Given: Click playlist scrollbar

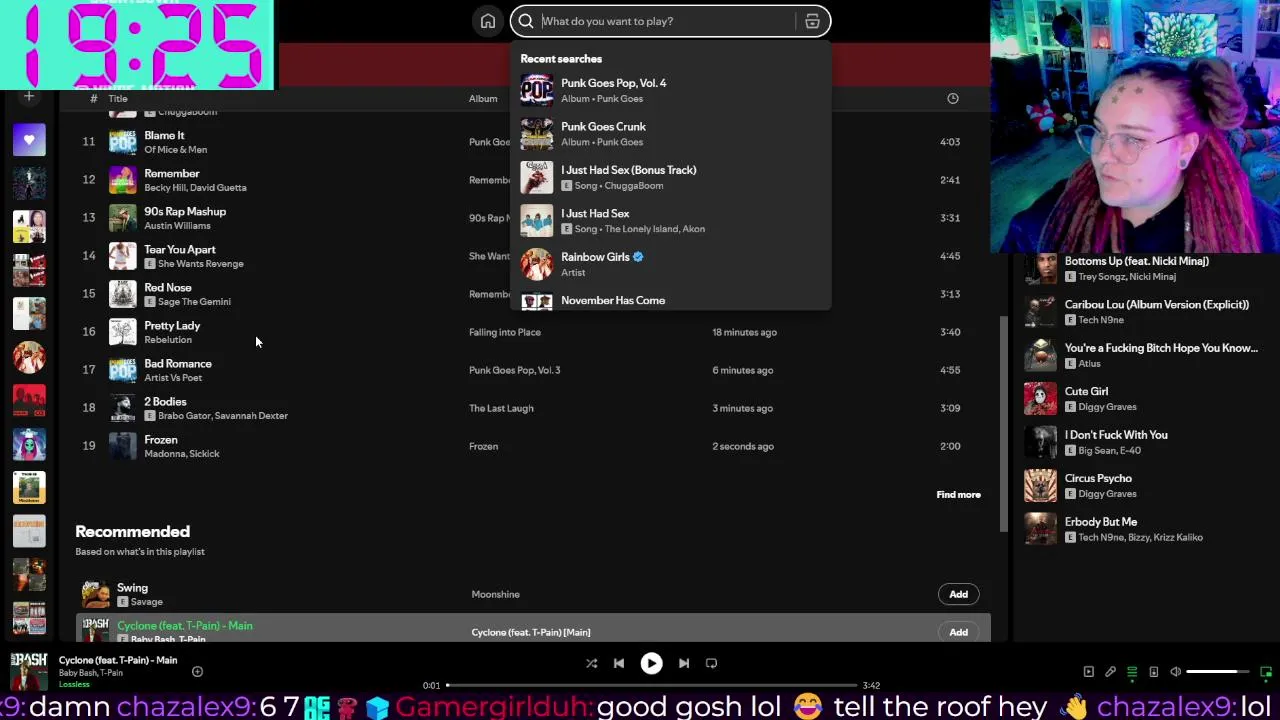Looking at the screenshot, I should 1003,424.
